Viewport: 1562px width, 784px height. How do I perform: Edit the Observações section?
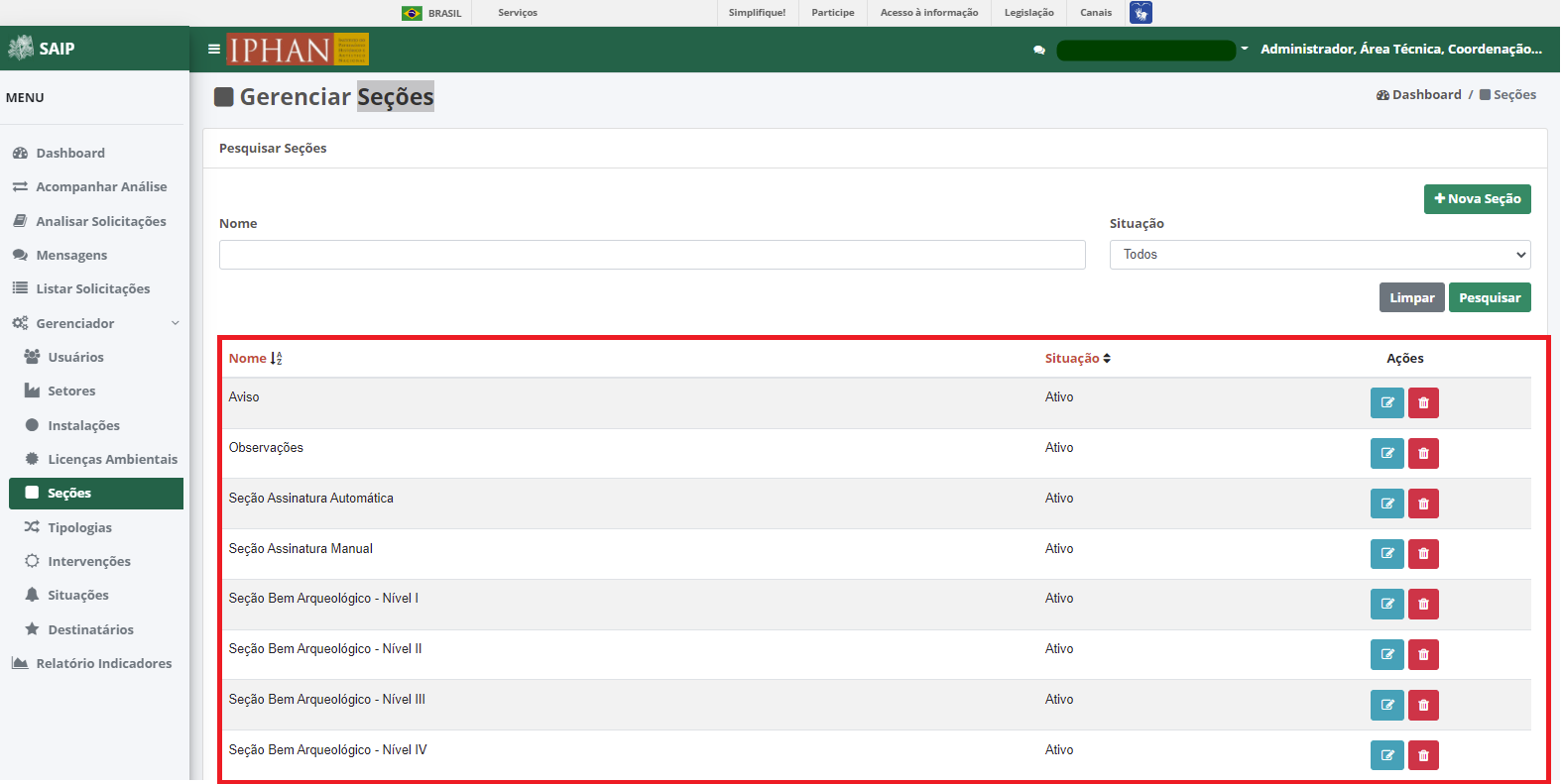pyautogui.click(x=1386, y=453)
